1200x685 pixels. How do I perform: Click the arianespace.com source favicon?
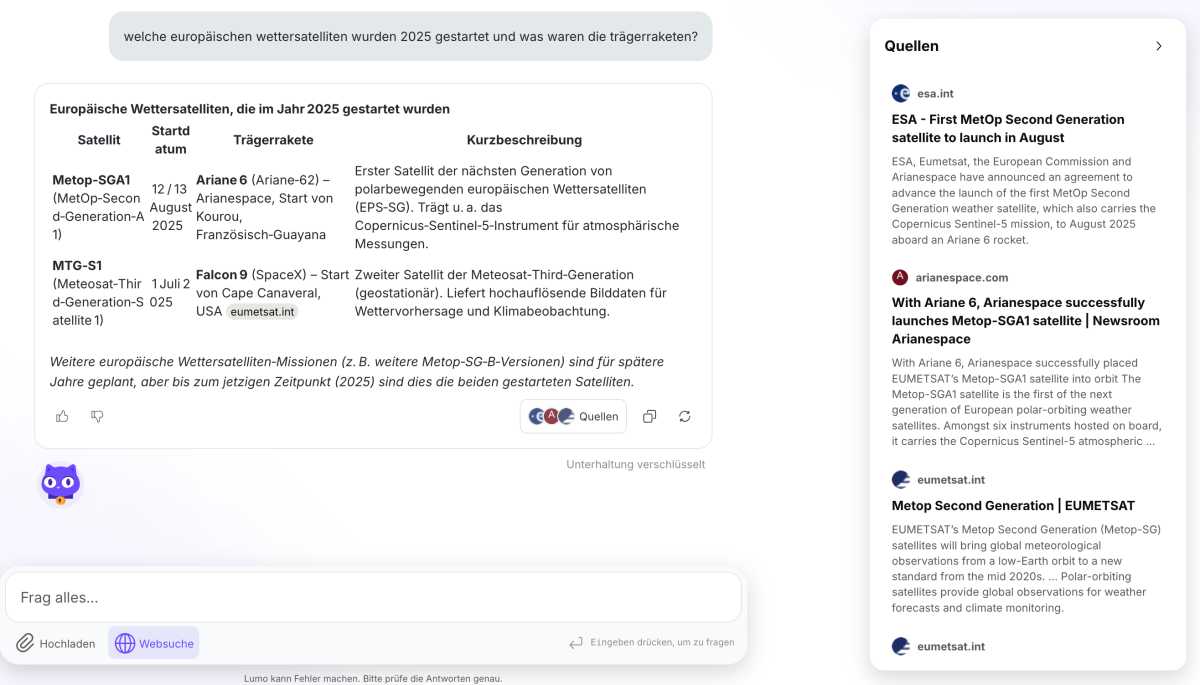click(901, 277)
